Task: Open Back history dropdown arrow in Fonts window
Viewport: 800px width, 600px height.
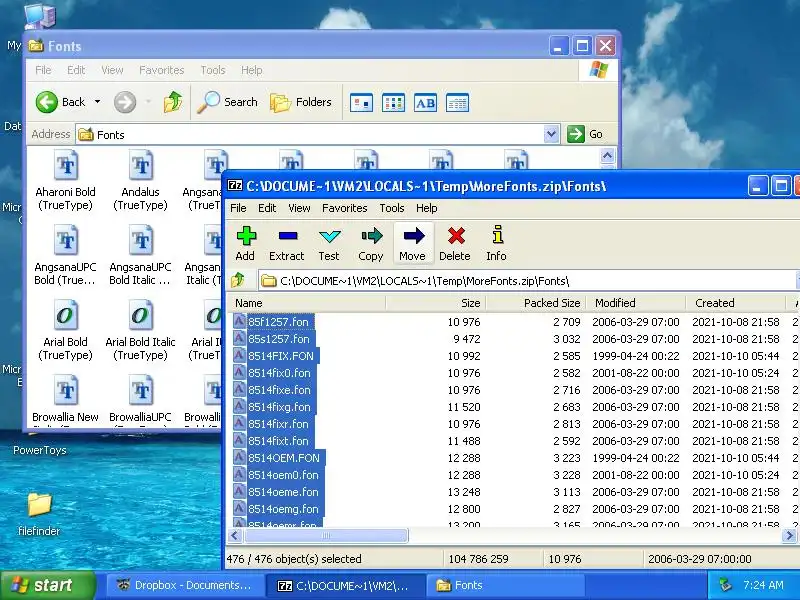Action: [97, 102]
